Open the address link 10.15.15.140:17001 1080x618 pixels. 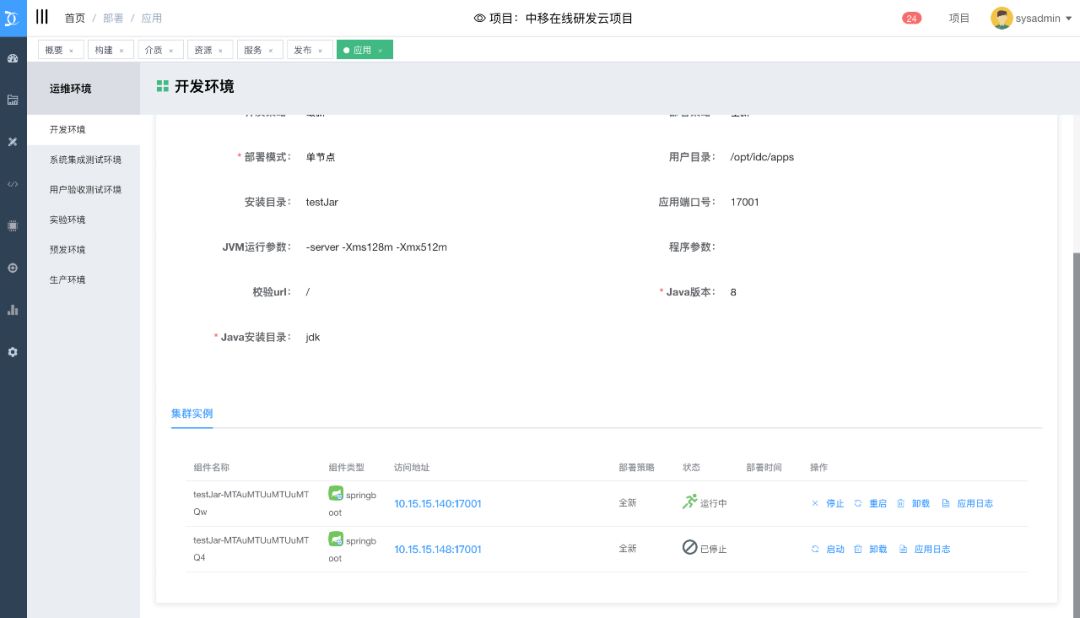pyautogui.click(x=437, y=504)
